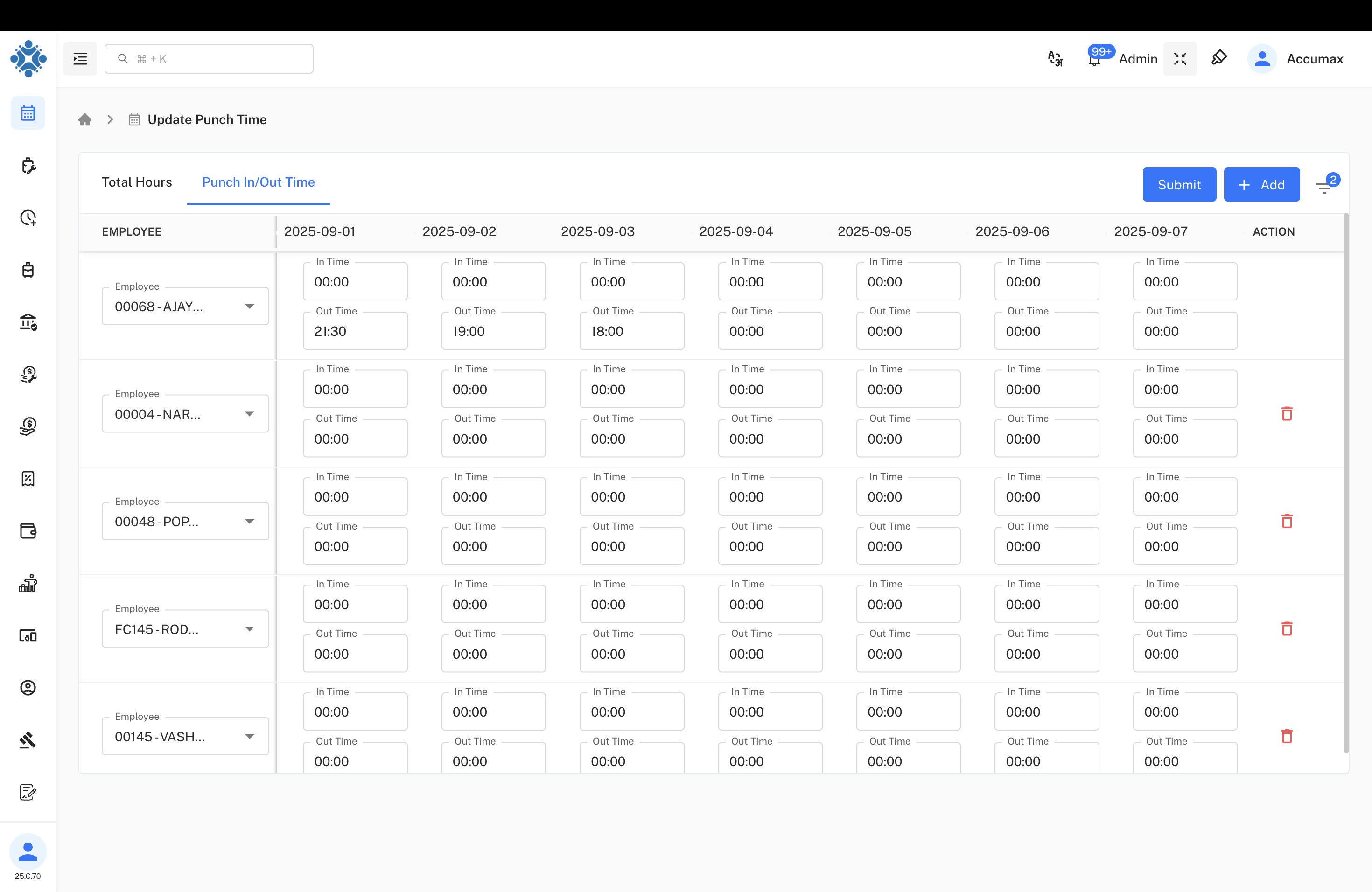Click the Add button
This screenshot has height=892, width=1372.
pos(1261,184)
